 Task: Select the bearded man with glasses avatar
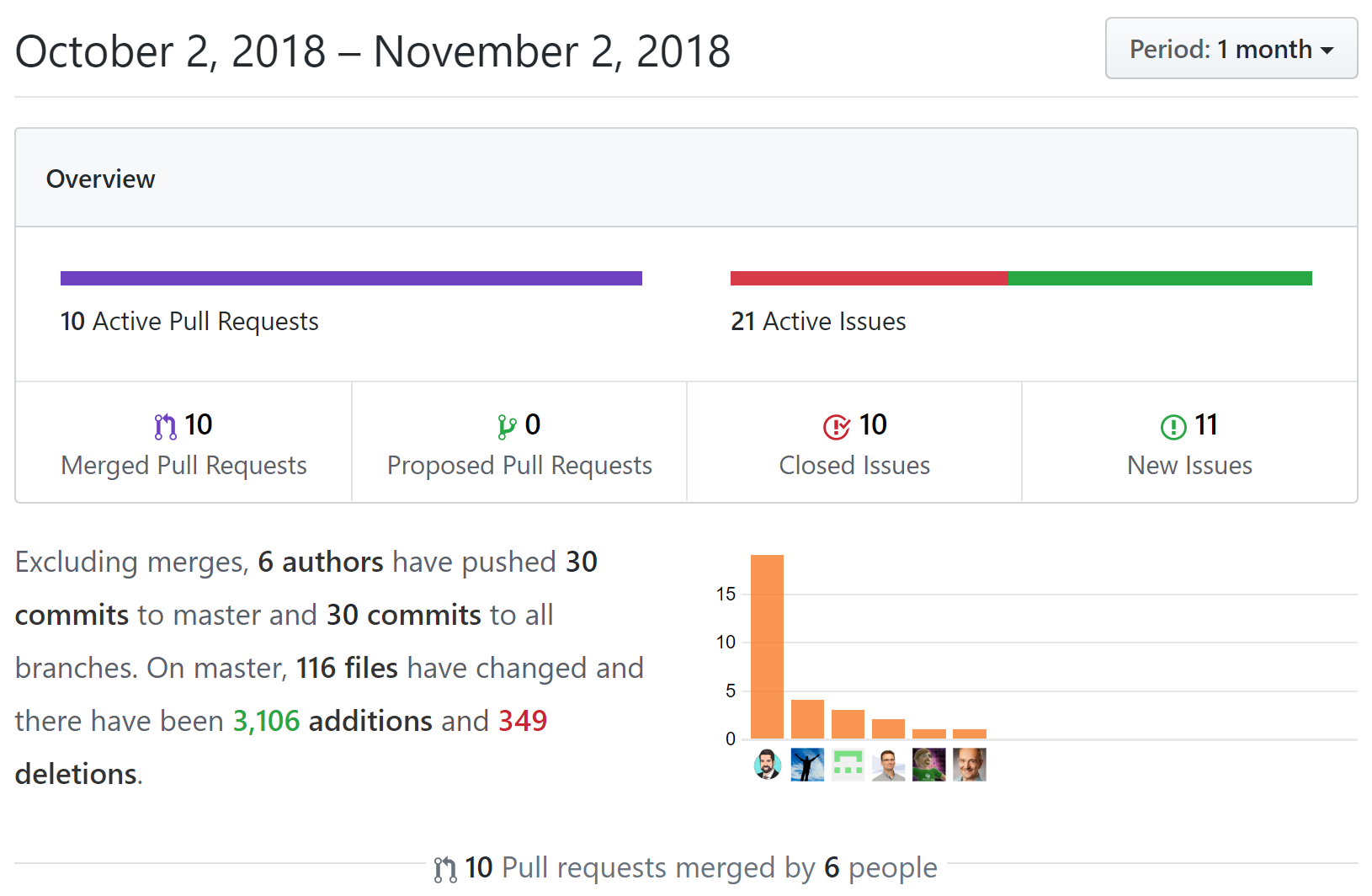click(767, 765)
